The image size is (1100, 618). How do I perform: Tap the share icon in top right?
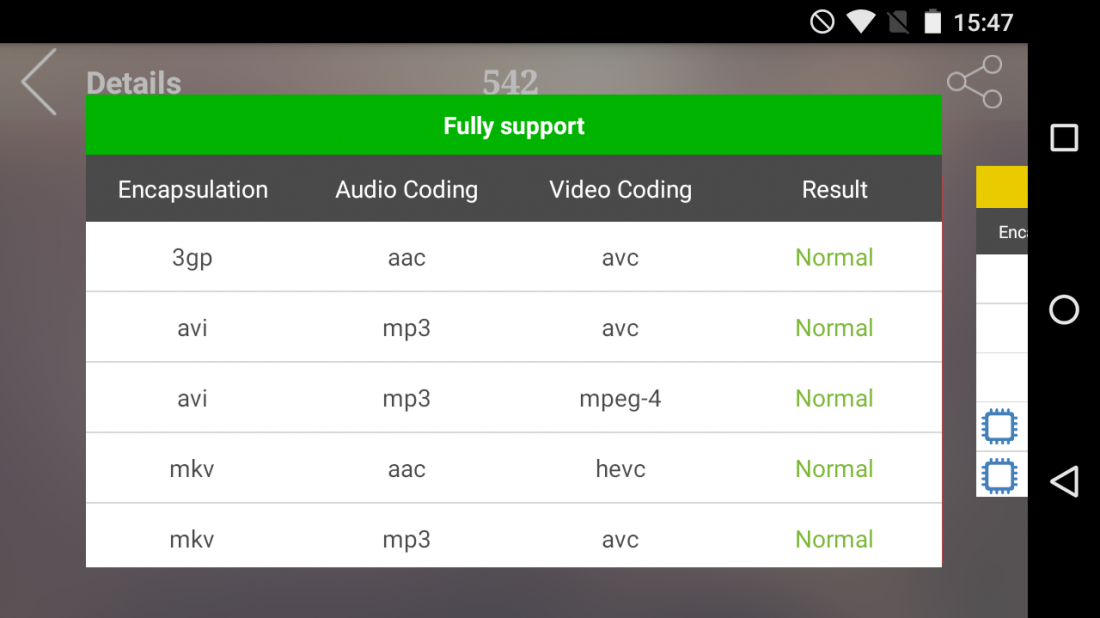[x=974, y=82]
